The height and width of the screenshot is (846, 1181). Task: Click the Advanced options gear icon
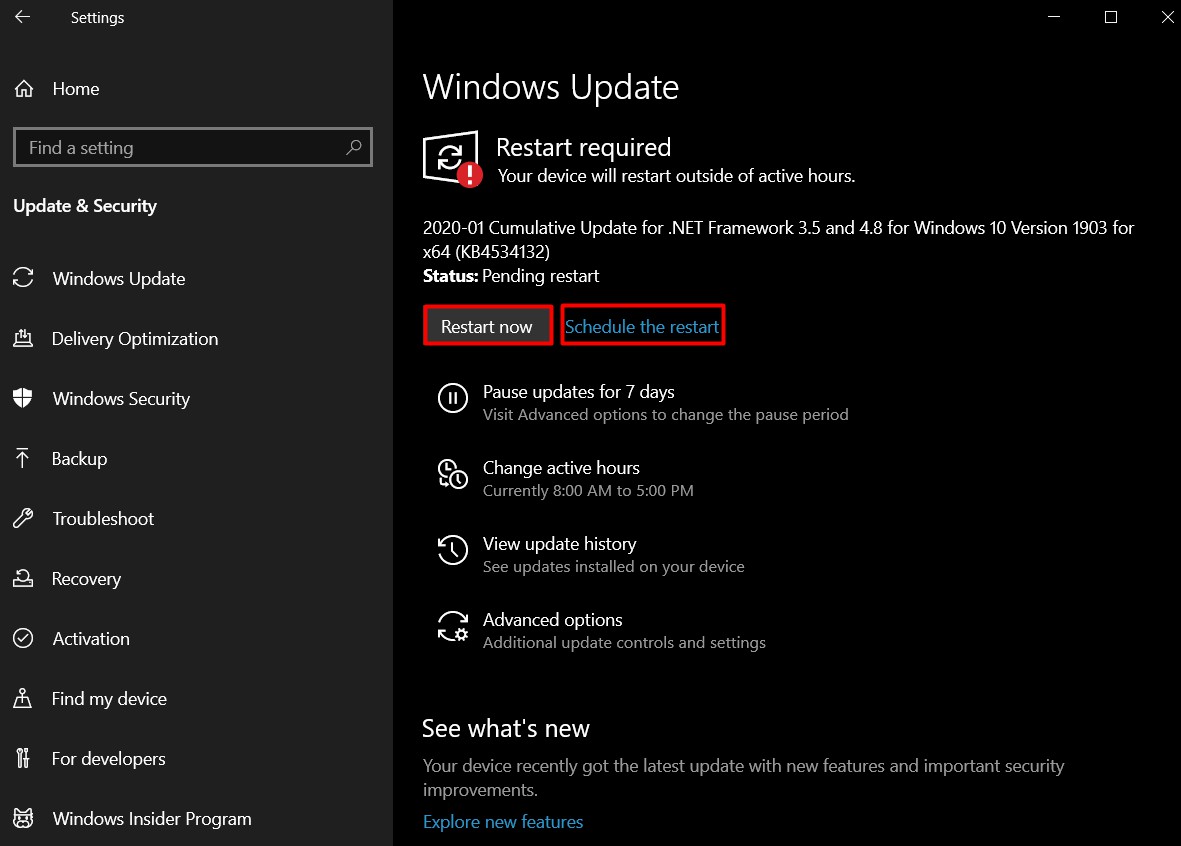point(453,626)
